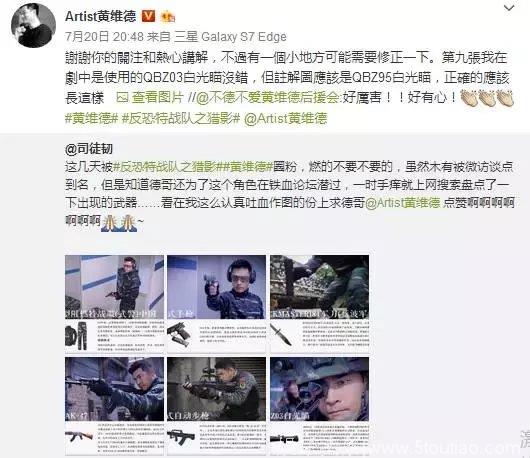Click the 查看图片 image icon
The width and height of the screenshot is (530, 458).
coord(122,98)
